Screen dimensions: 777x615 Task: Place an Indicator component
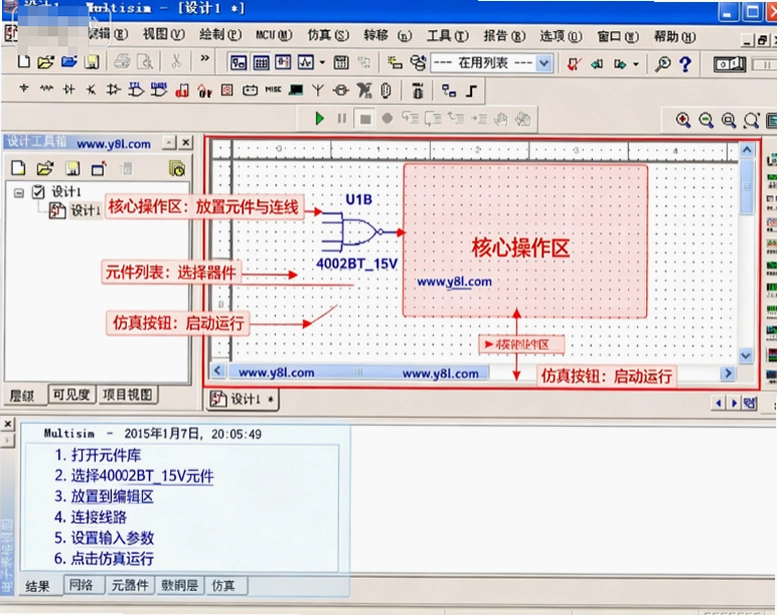click(227, 90)
